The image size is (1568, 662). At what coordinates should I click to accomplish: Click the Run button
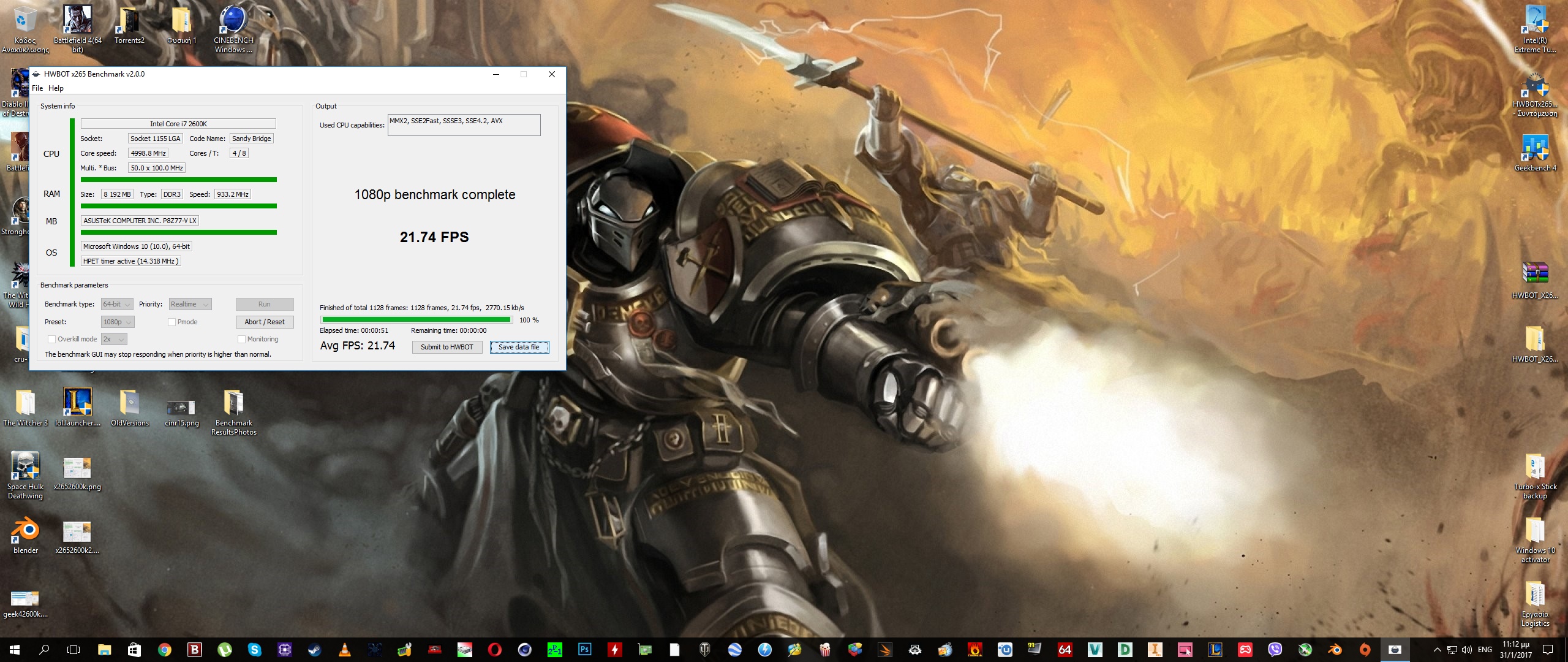[x=265, y=304]
